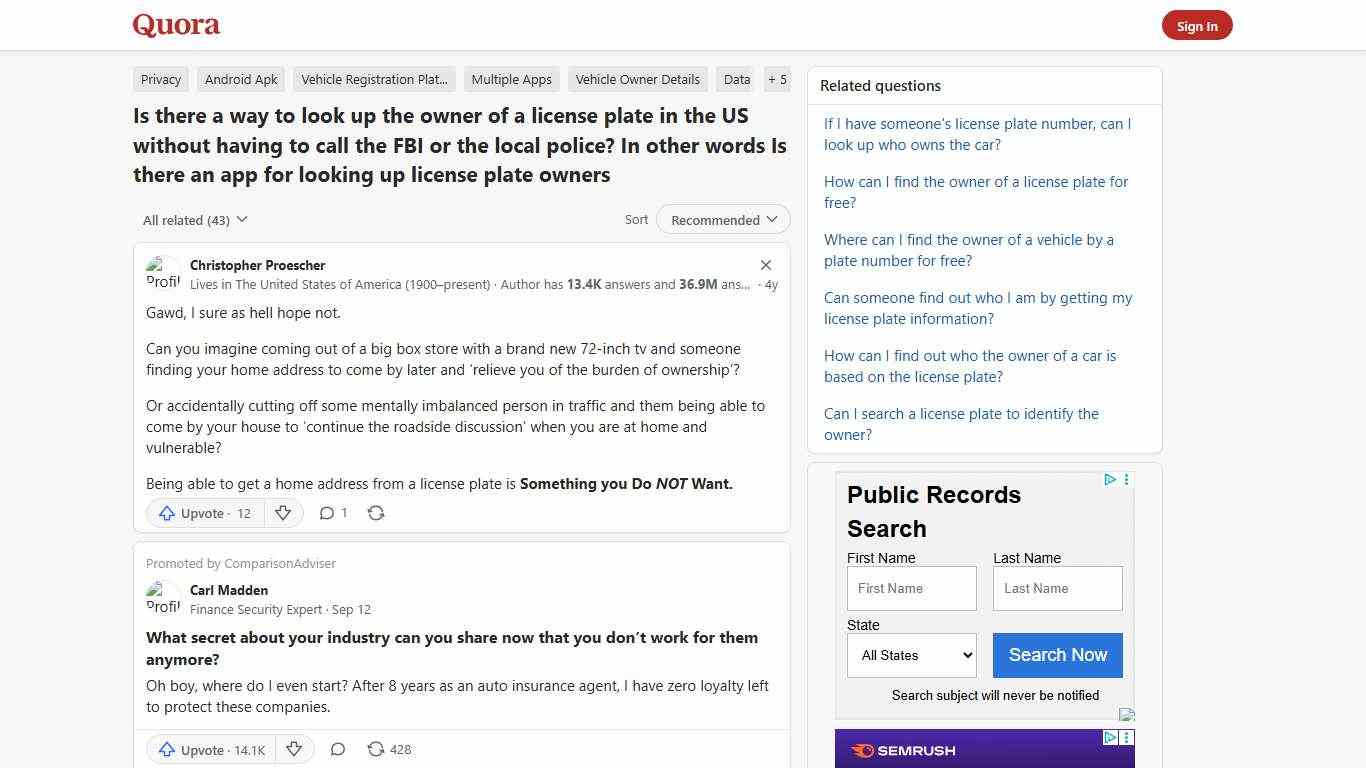The width and height of the screenshot is (1366, 768).
Task: Expand the All related (43) list
Action: pos(194,219)
